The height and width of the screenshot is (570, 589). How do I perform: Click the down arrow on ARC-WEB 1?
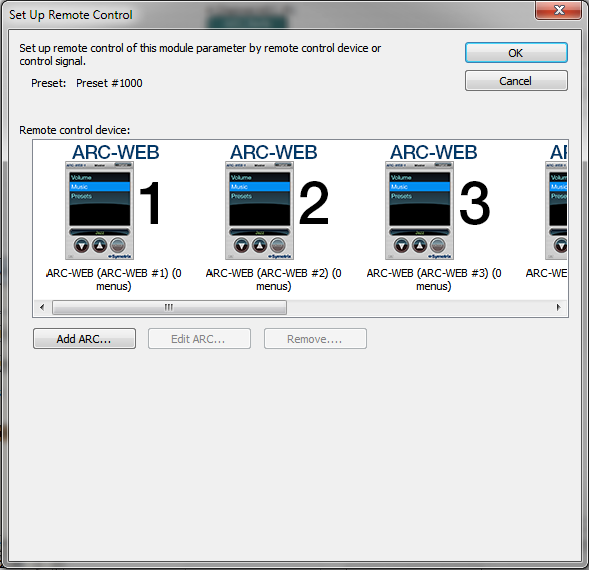(x=82, y=246)
